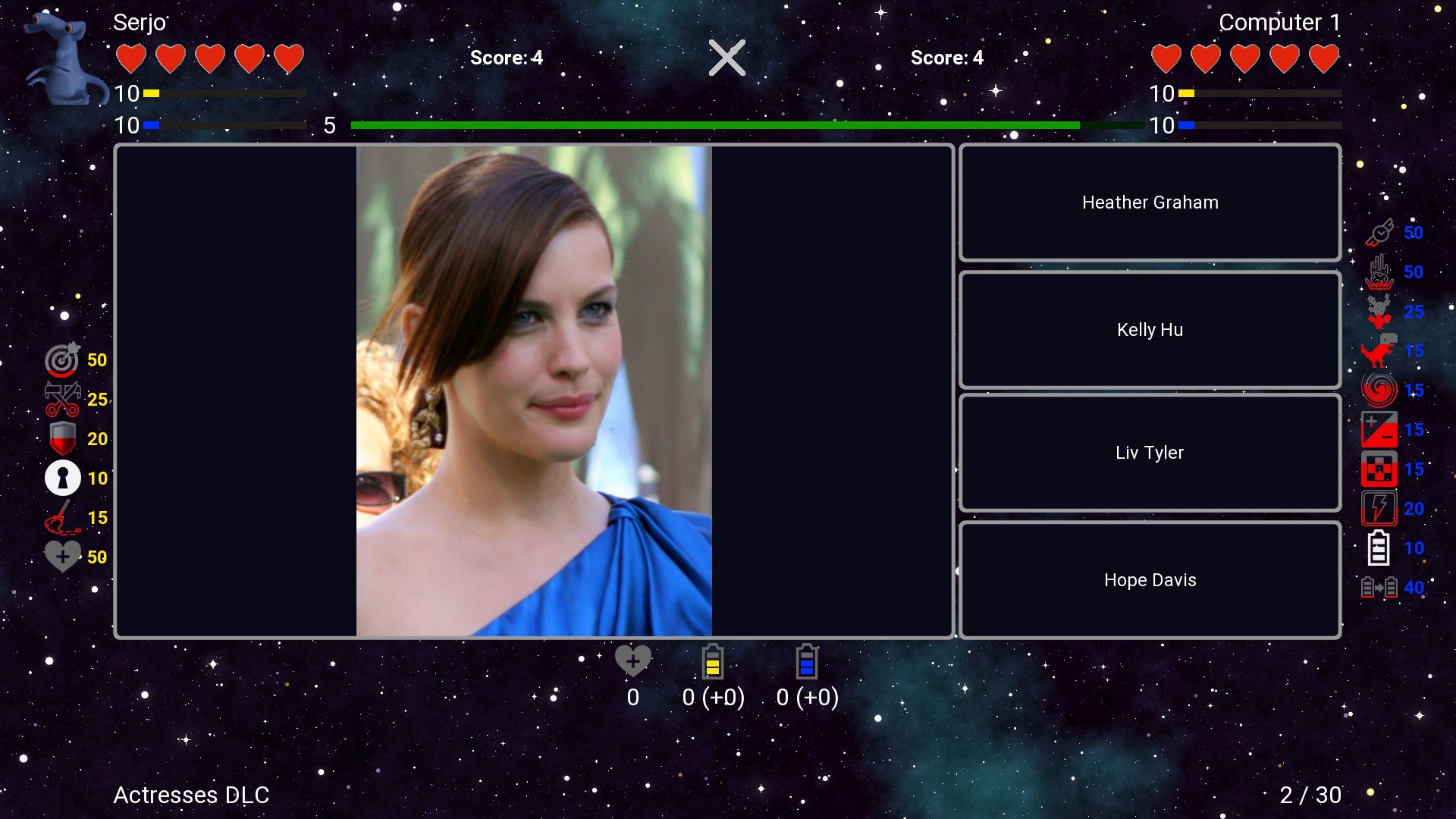Click the X to exit current match
This screenshot has height=819, width=1456.
[x=727, y=57]
